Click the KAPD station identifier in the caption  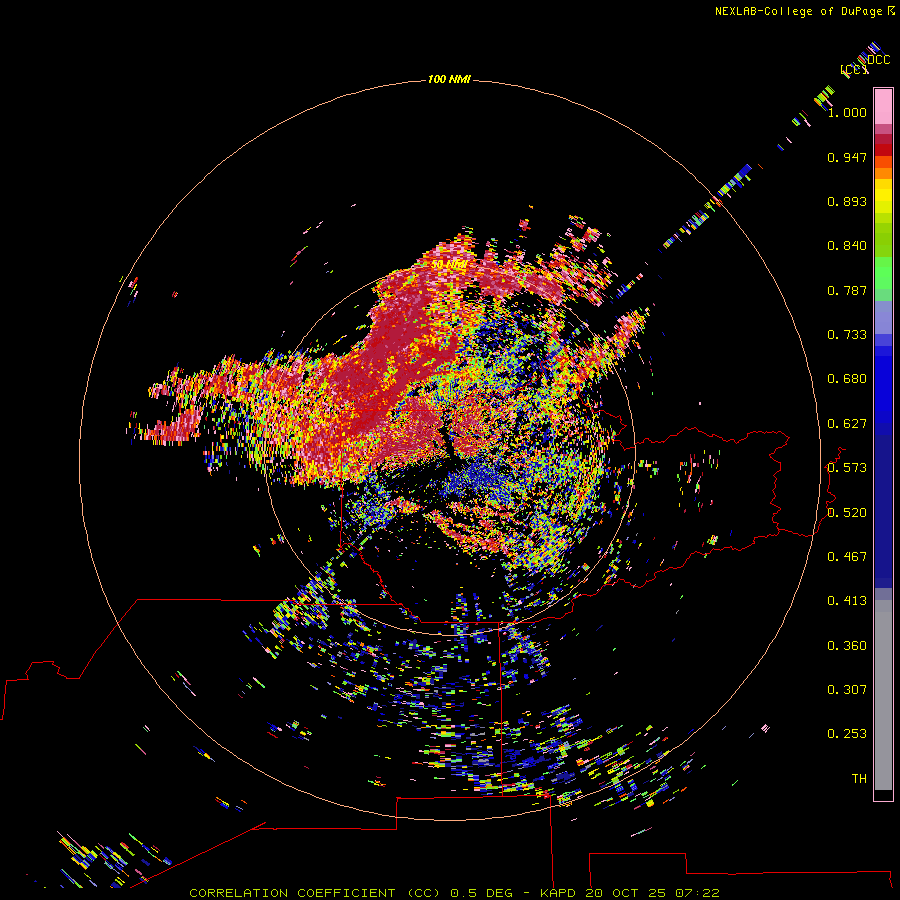click(560, 893)
